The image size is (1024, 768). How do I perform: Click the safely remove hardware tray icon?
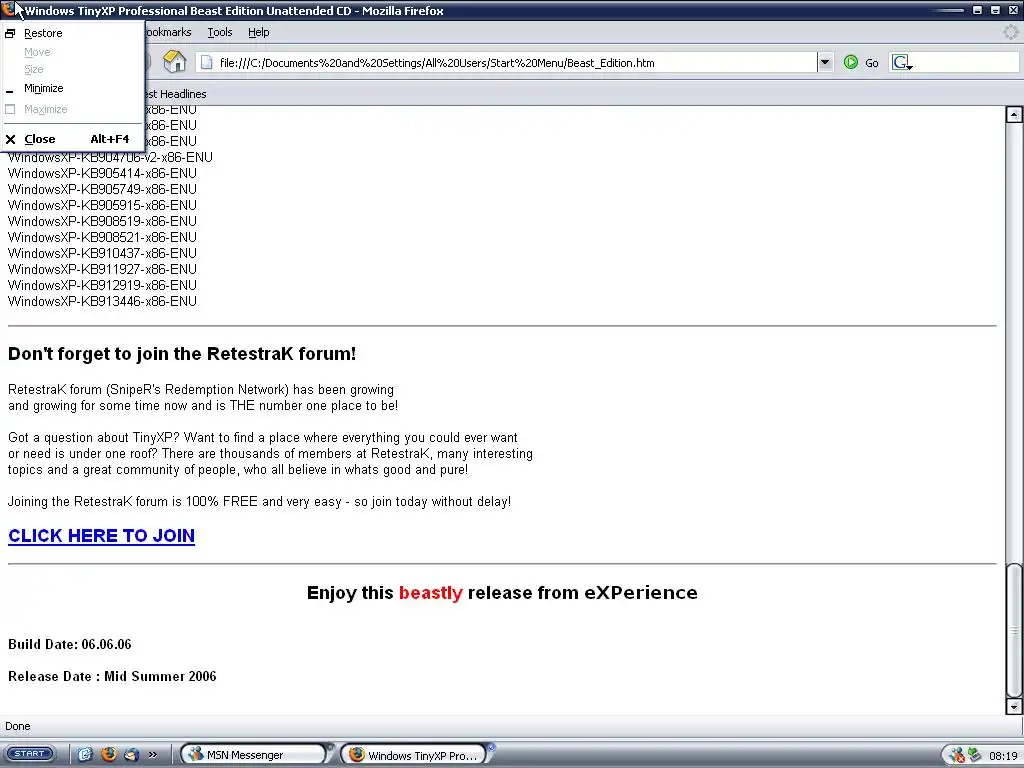coord(974,755)
